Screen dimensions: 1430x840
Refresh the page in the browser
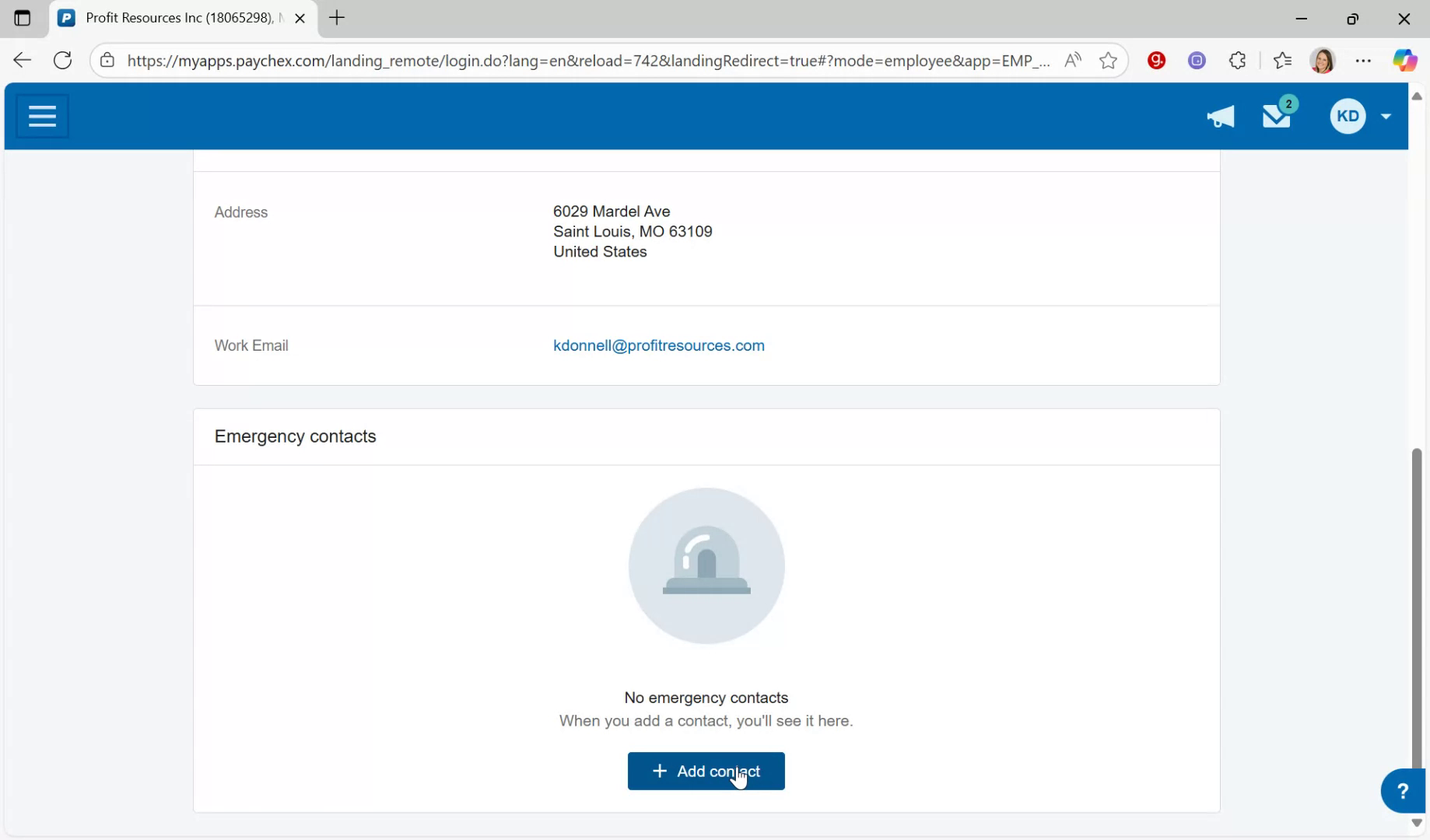63,61
